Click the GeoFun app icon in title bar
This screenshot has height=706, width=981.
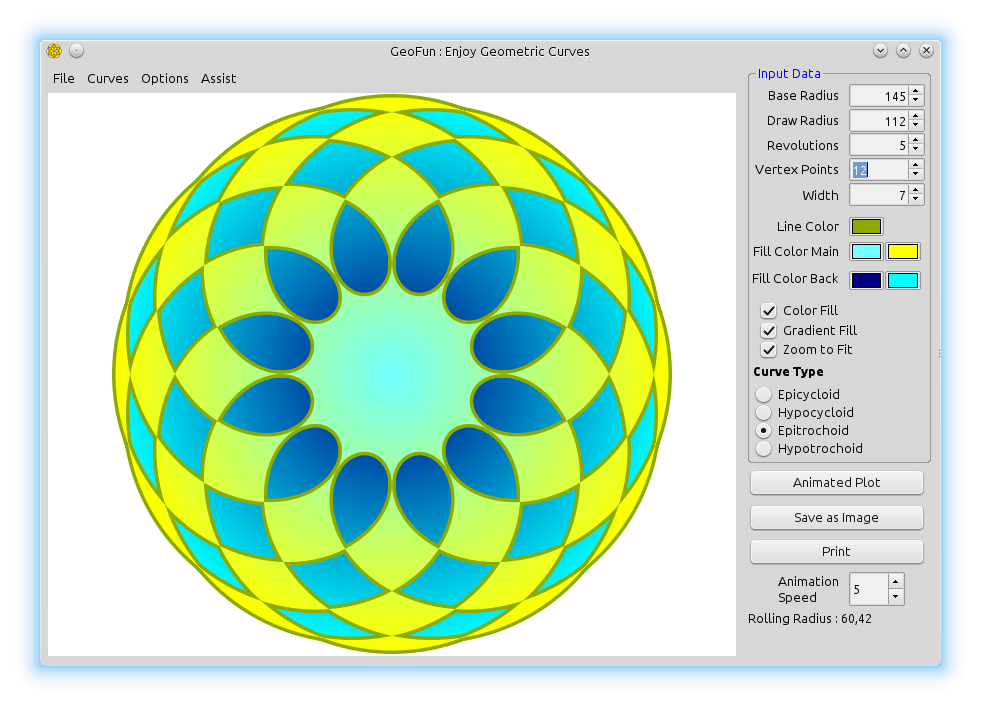54,51
